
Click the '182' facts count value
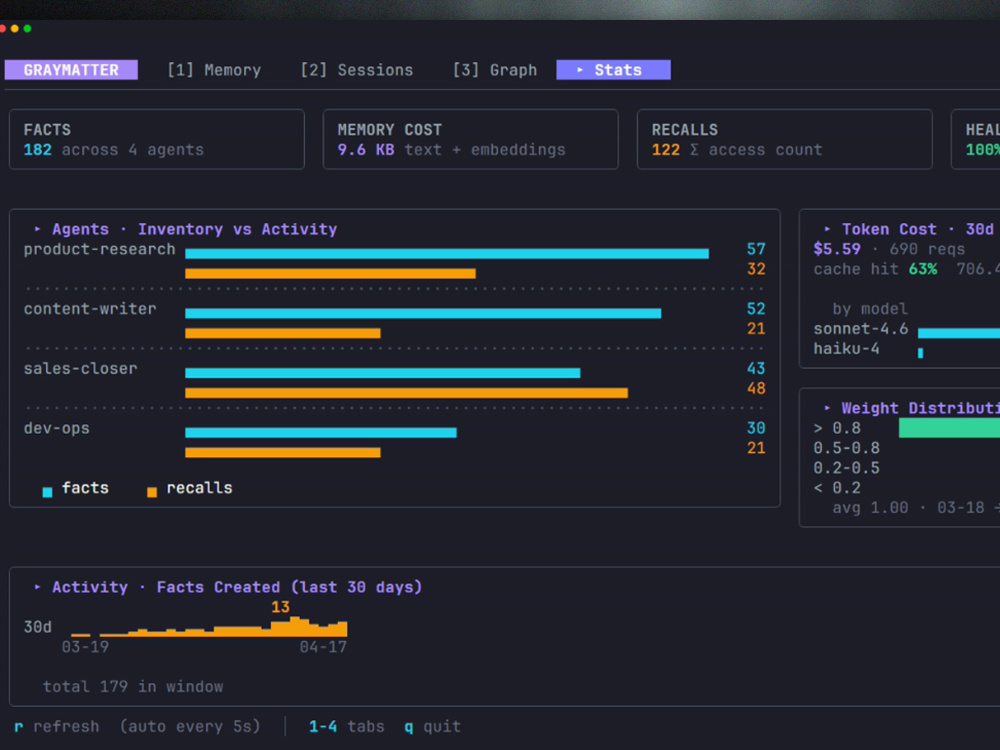pos(38,150)
